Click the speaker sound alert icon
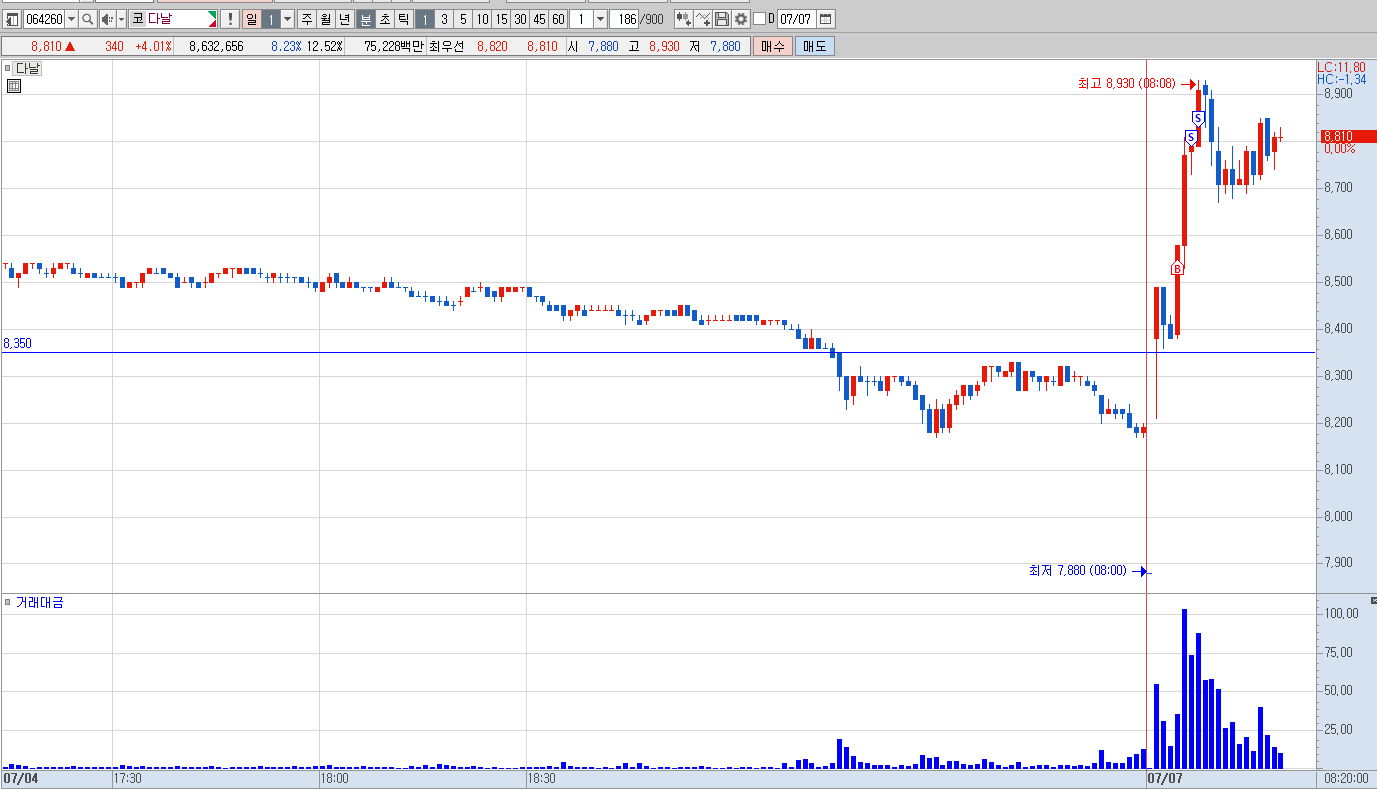The width and height of the screenshot is (1377, 789). pos(107,19)
